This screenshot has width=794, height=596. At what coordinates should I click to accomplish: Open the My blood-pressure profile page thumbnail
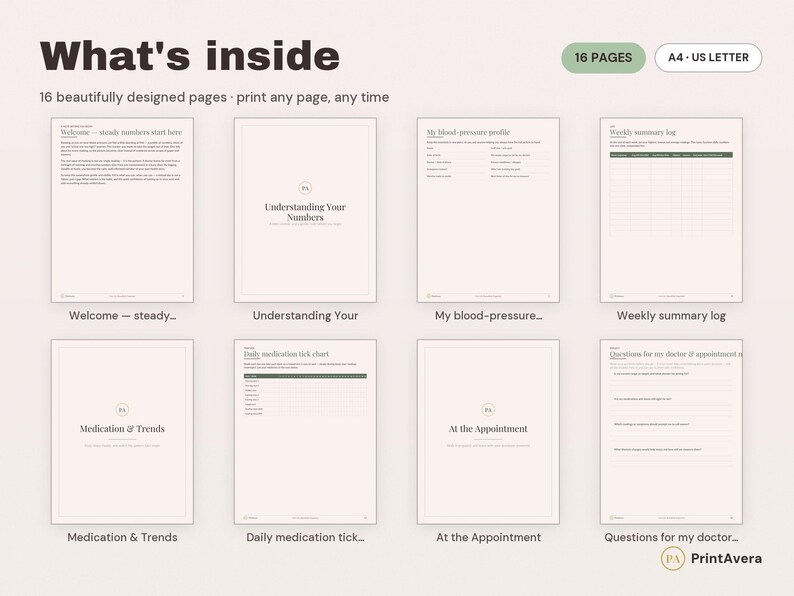point(488,210)
